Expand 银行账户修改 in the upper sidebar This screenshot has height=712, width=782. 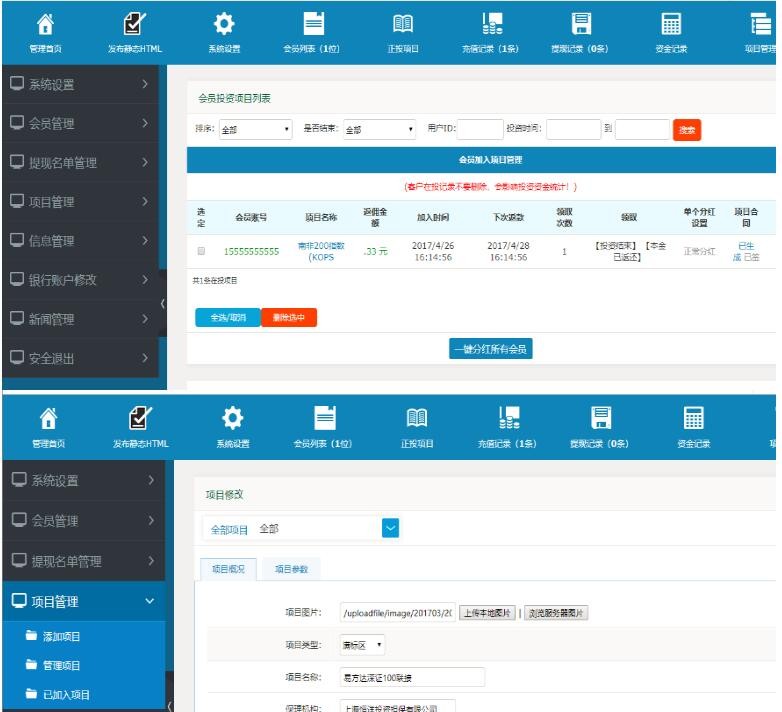[x=80, y=280]
